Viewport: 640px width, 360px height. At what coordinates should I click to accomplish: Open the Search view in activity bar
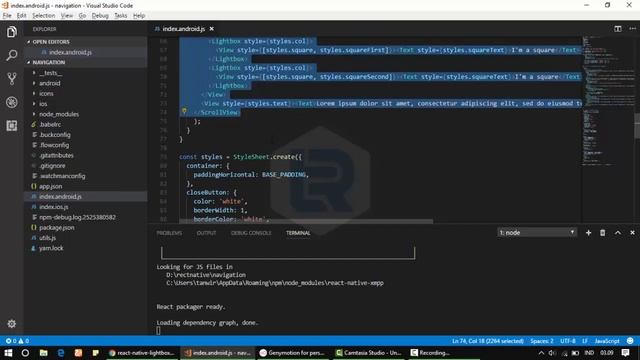point(11,55)
